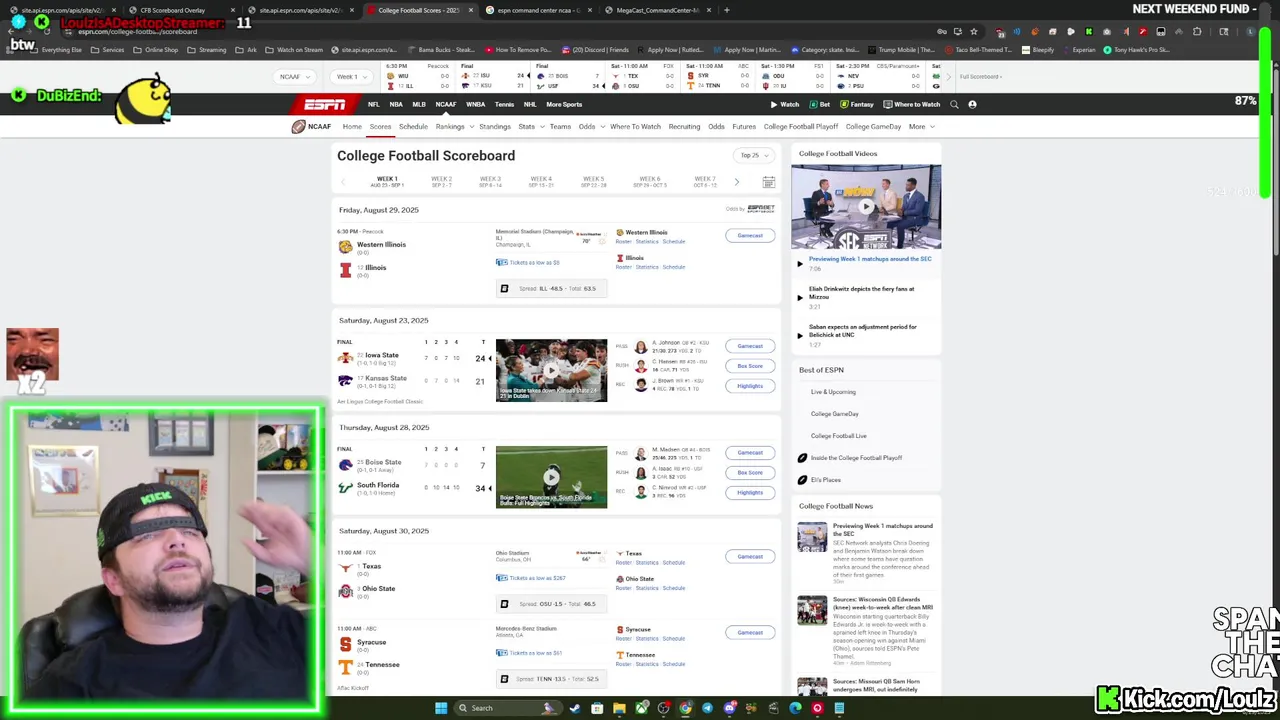Open the Schedule nav tab
Image resolution: width=1280 pixels, height=720 pixels.
[x=413, y=127]
